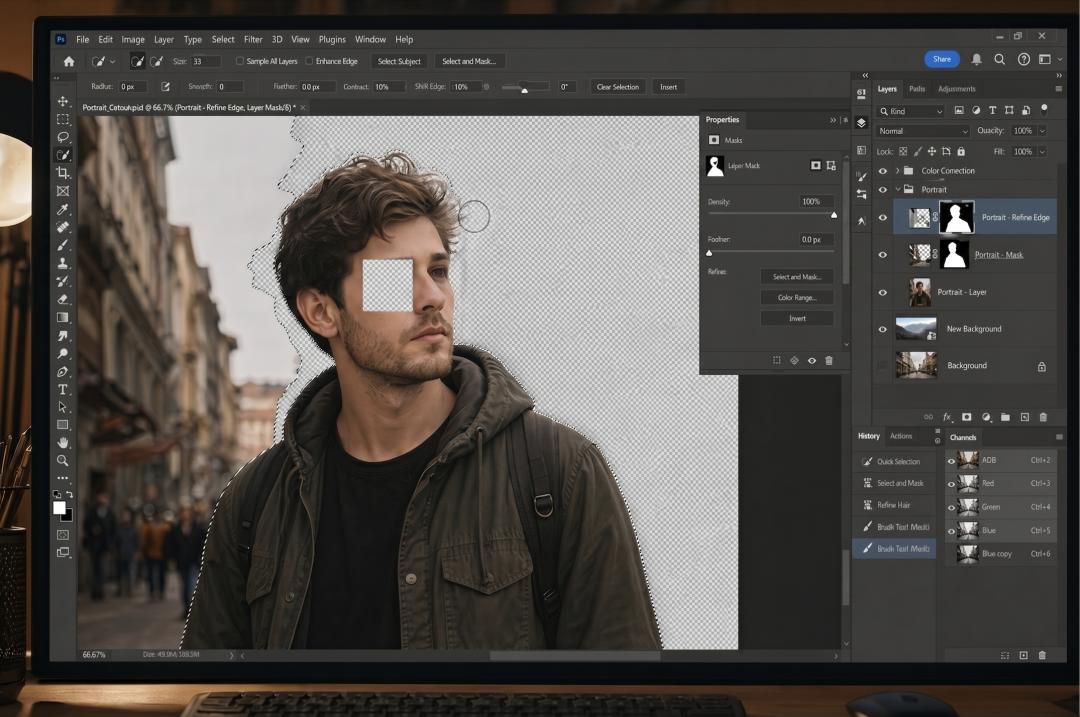Select the Hand tool
The width and height of the screenshot is (1080, 717).
click(63, 442)
